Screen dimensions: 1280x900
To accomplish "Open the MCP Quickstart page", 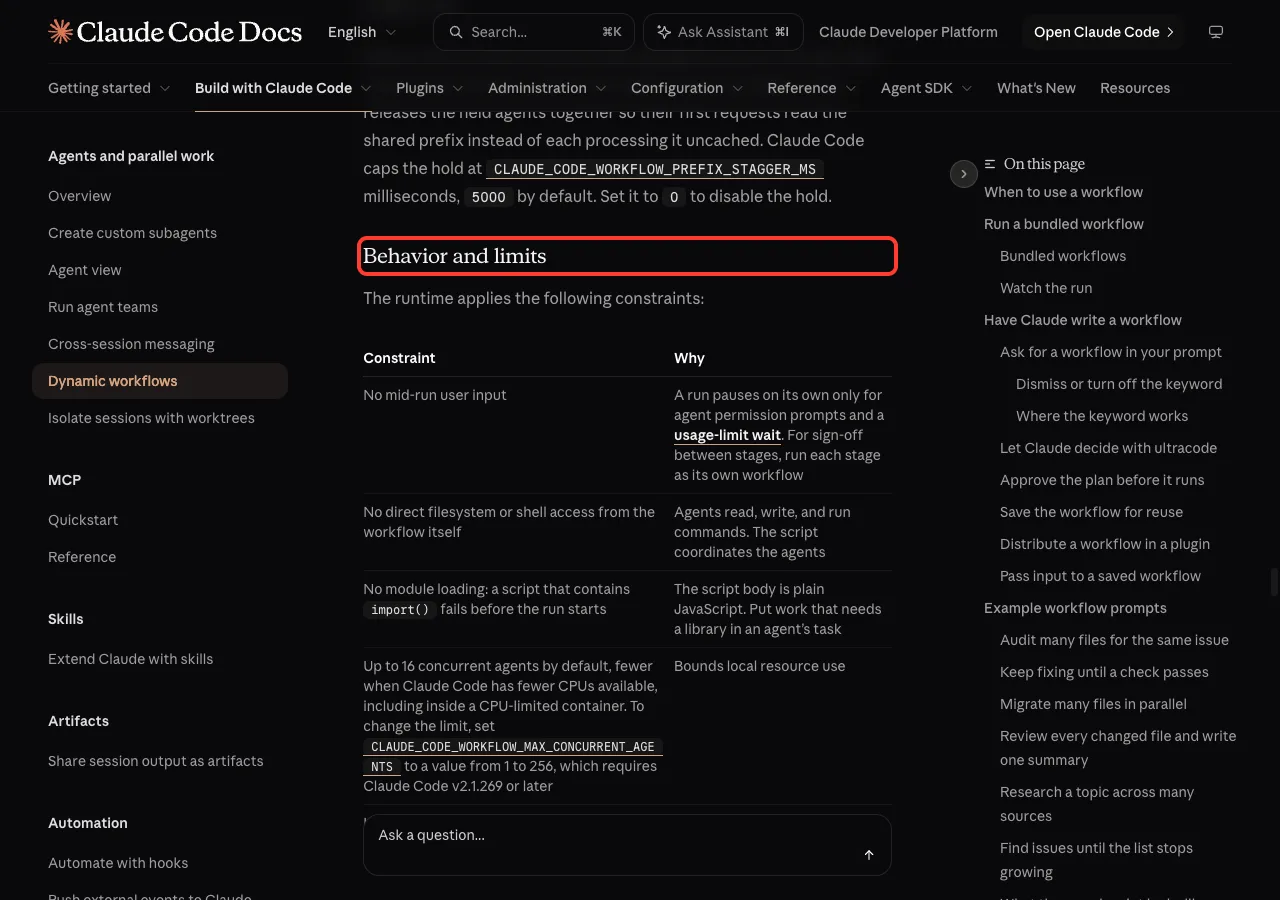I will [x=83, y=520].
